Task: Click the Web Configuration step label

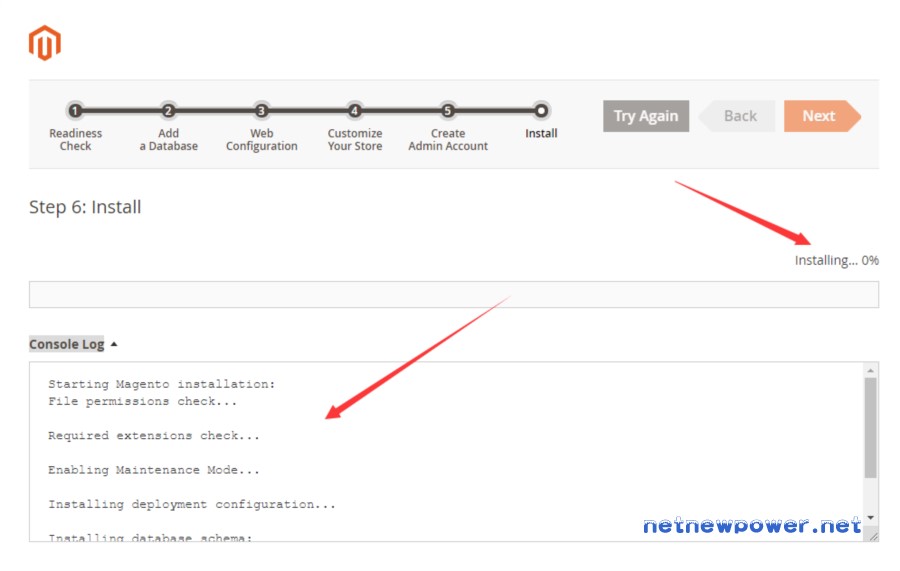Action: pos(261,139)
